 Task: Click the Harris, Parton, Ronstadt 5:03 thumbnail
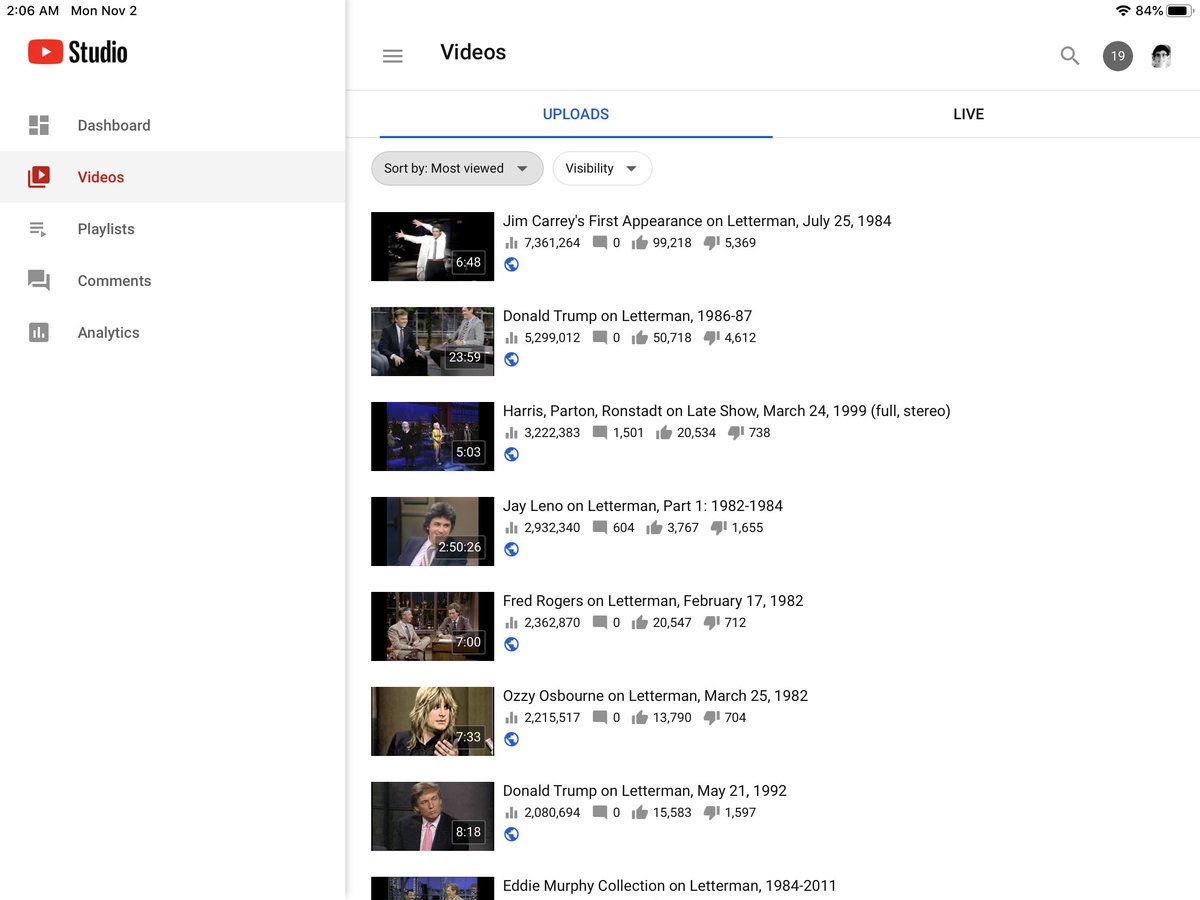pos(432,436)
